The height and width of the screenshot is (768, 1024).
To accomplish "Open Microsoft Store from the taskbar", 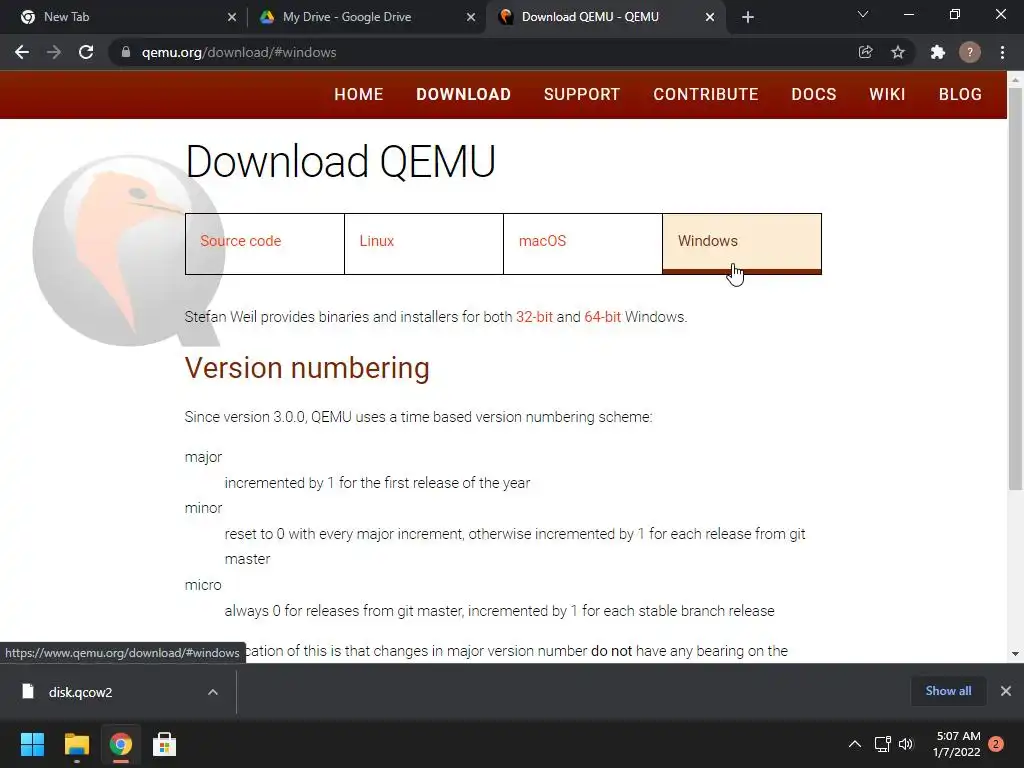I will [165, 744].
